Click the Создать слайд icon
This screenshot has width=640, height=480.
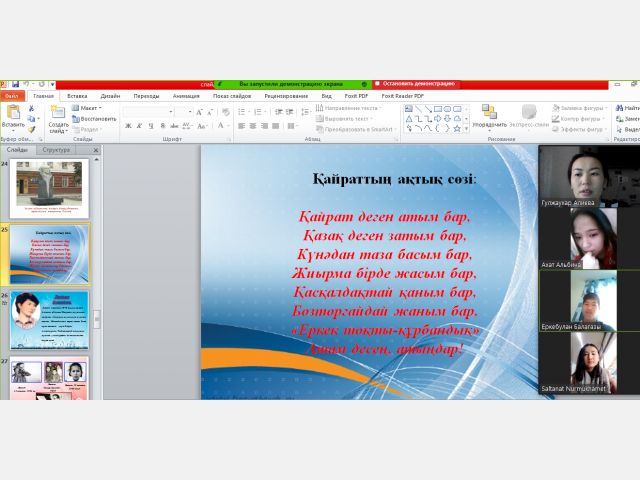(58, 111)
